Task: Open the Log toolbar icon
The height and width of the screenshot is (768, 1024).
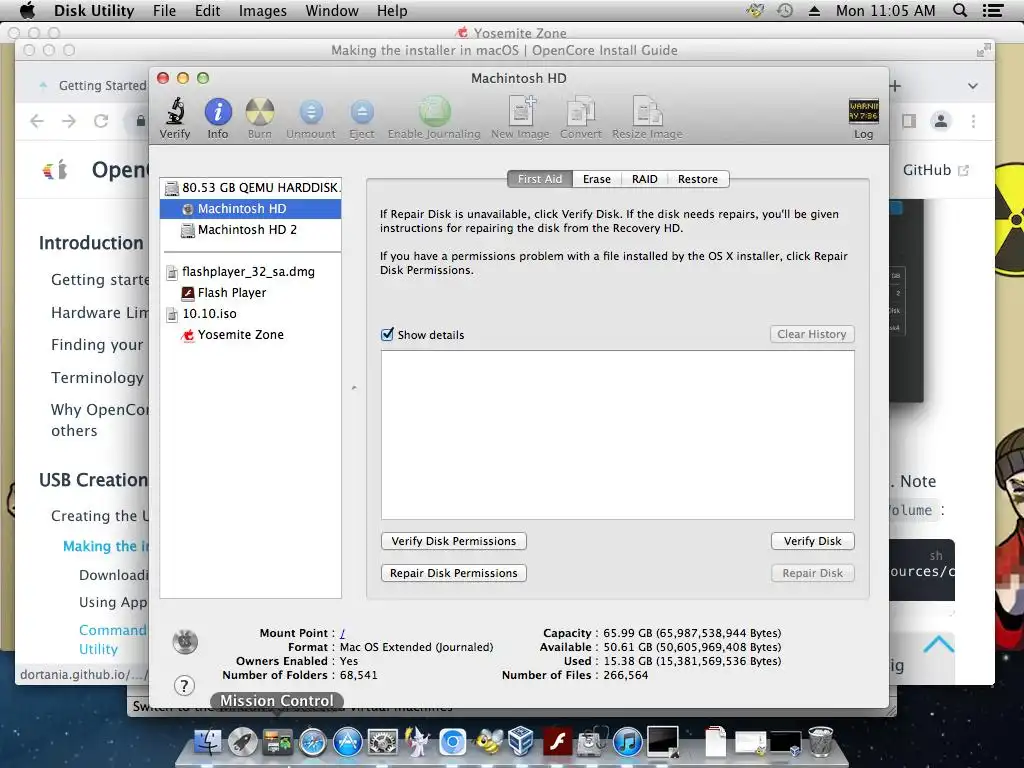Action: 863,111
